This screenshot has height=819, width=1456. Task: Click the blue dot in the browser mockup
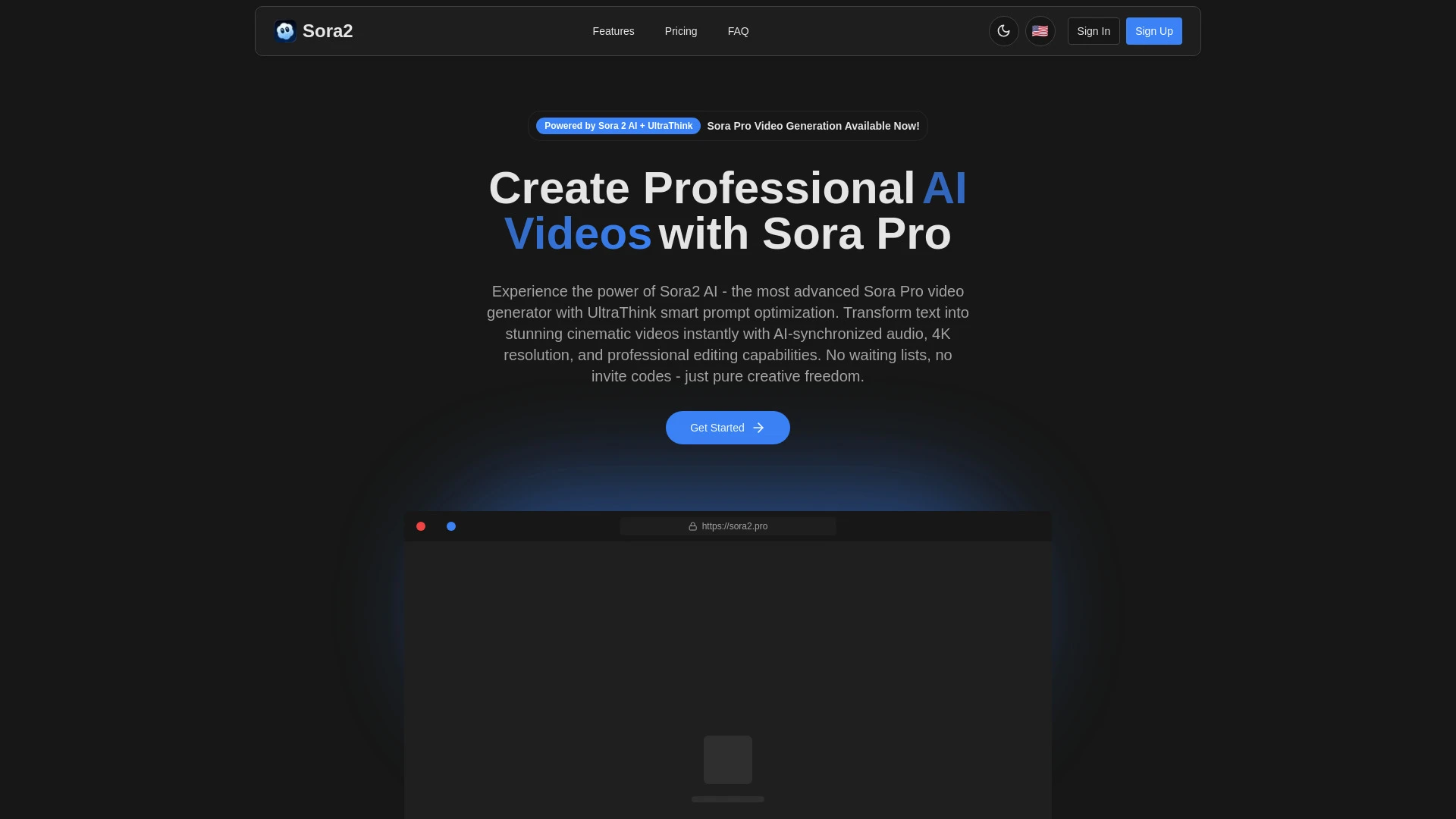pyautogui.click(x=451, y=526)
